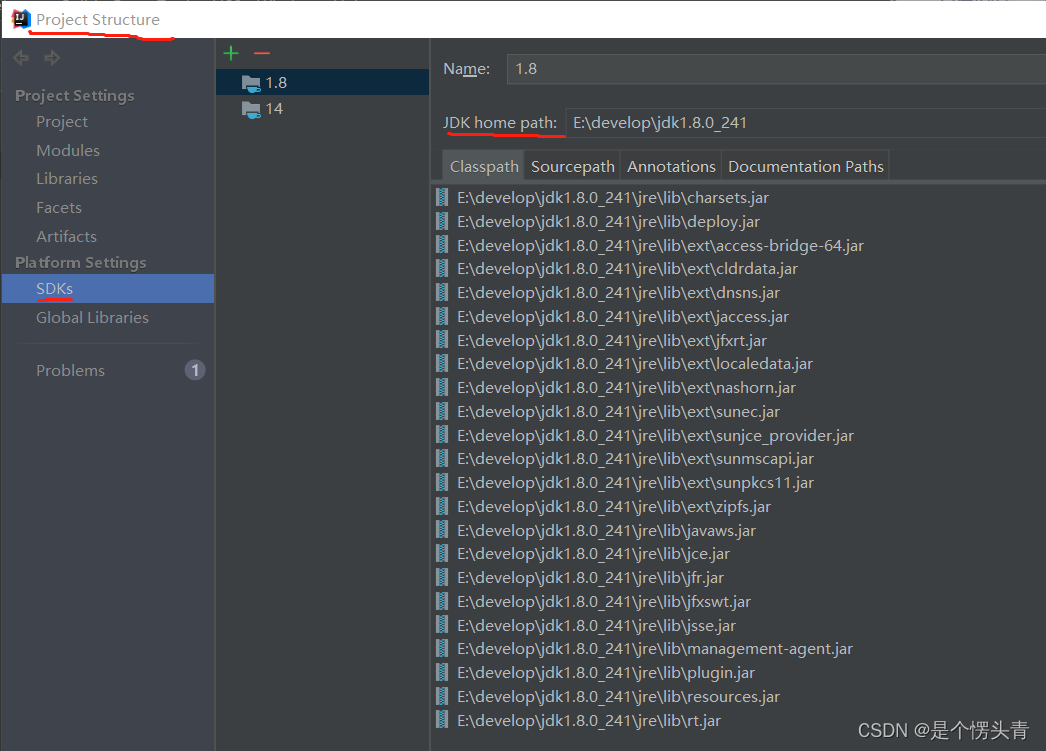Select the sunmscapi.jar classpath entry

635,459
